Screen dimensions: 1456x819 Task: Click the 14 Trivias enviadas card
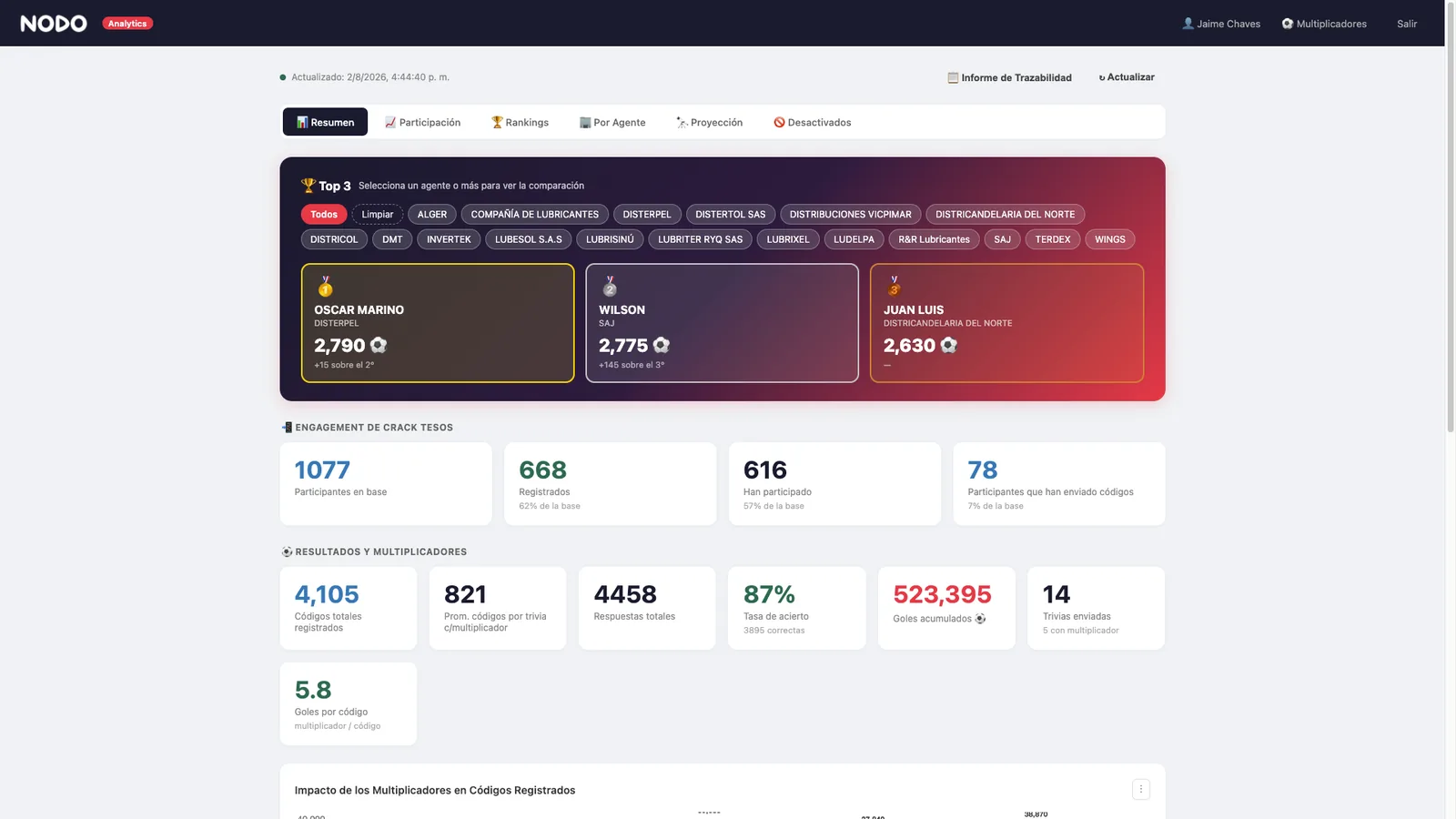click(x=1097, y=609)
